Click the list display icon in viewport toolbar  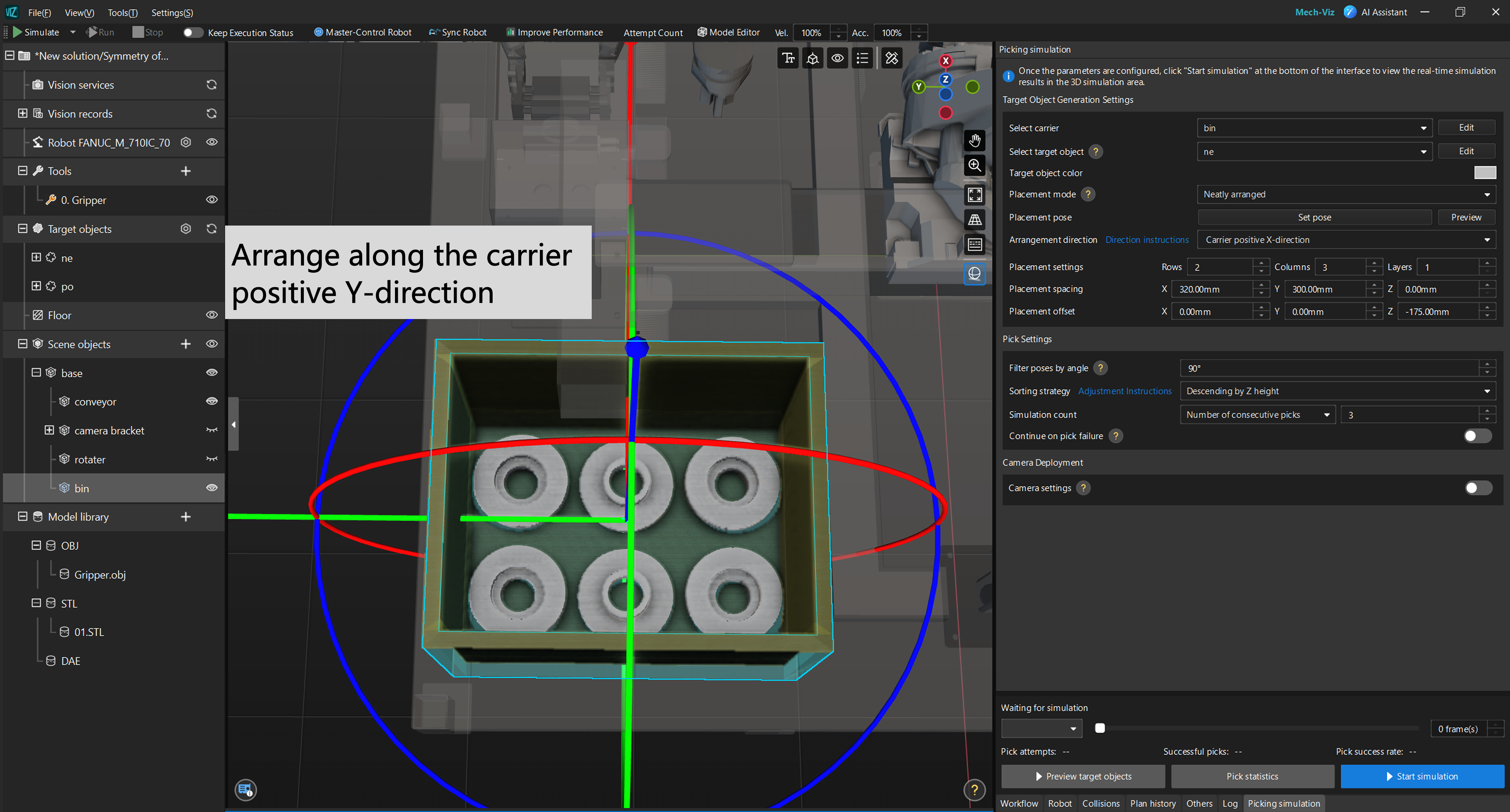point(862,58)
